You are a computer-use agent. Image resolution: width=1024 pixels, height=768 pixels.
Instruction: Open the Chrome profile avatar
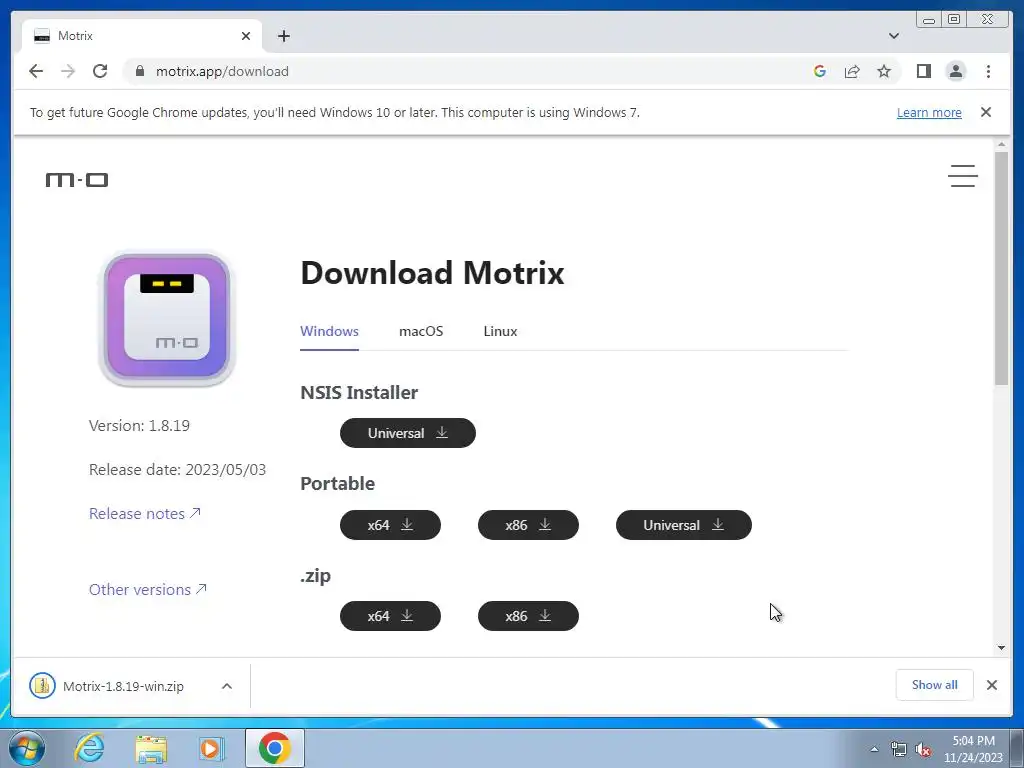coord(955,71)
